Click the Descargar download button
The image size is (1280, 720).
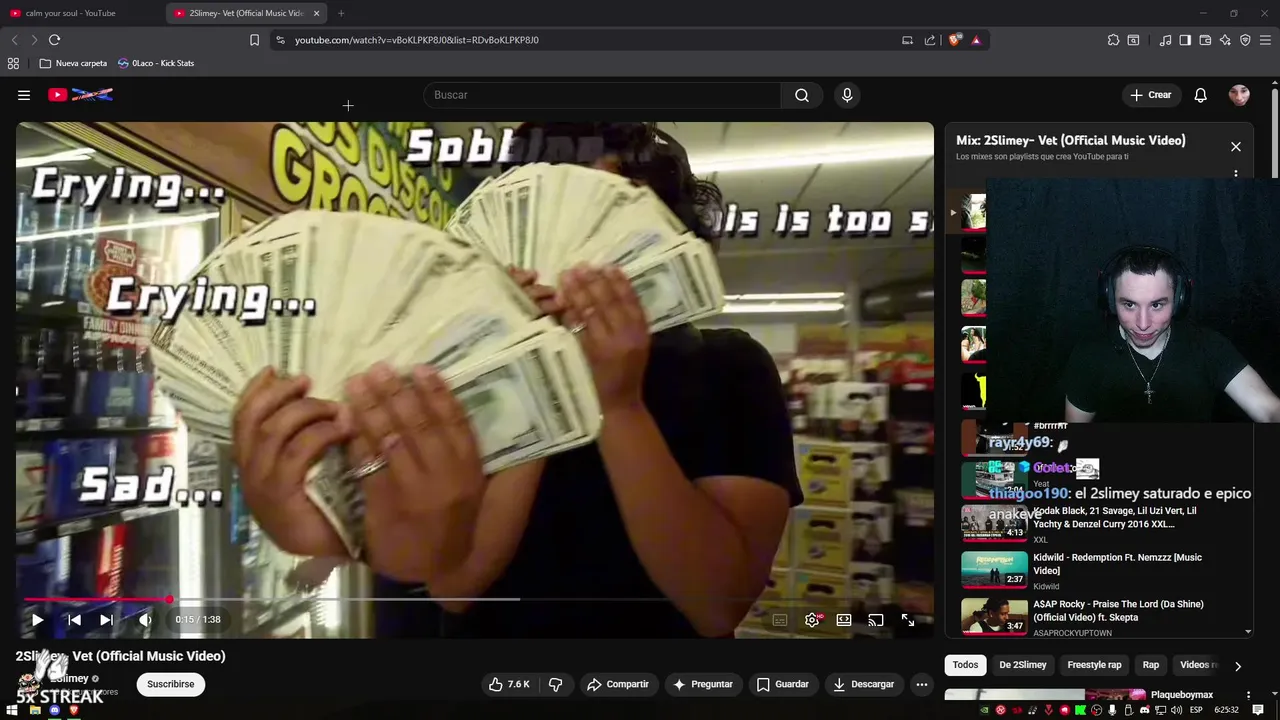pos(864,684)
